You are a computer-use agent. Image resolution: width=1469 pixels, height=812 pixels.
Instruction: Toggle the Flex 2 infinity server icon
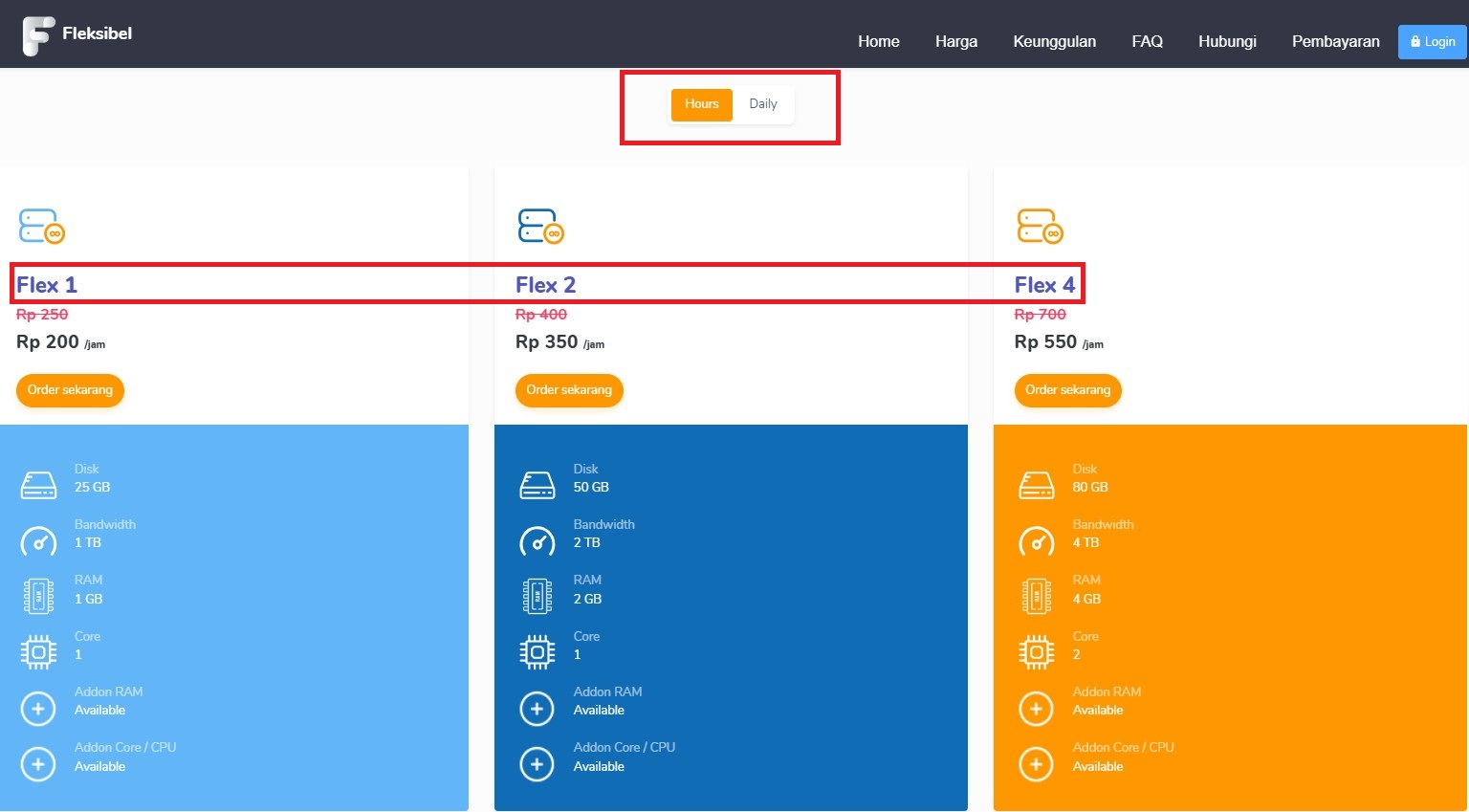pyautogui.click(x=540, y=227)
